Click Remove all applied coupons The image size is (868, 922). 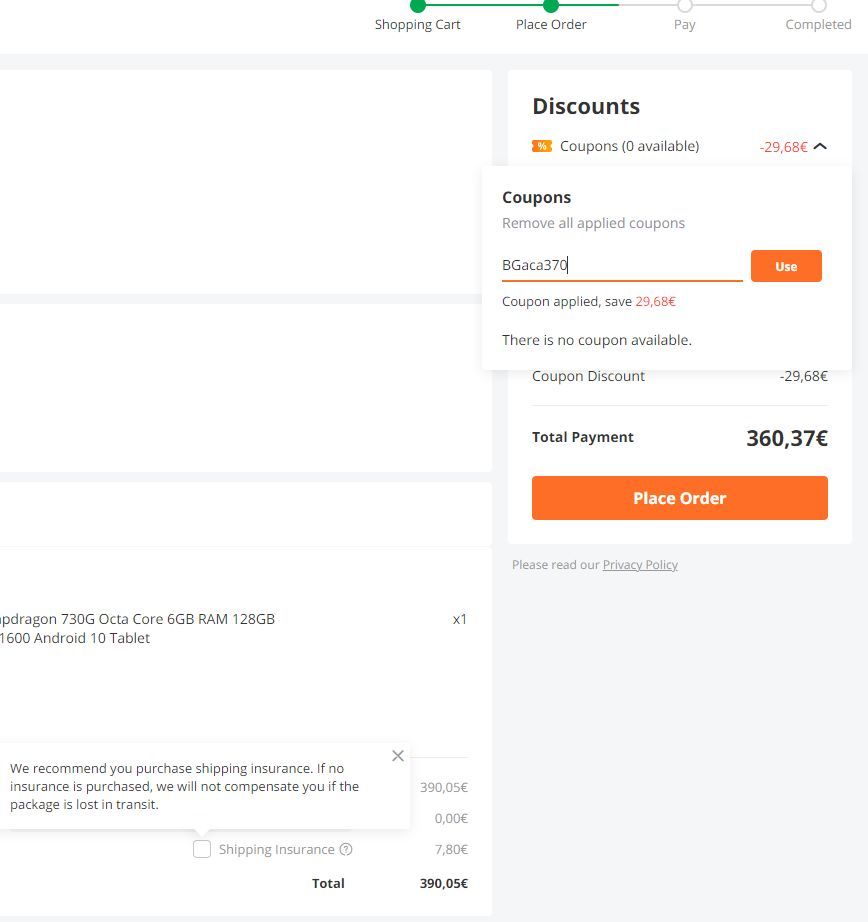pyautogui.click(x=593, y=223)
